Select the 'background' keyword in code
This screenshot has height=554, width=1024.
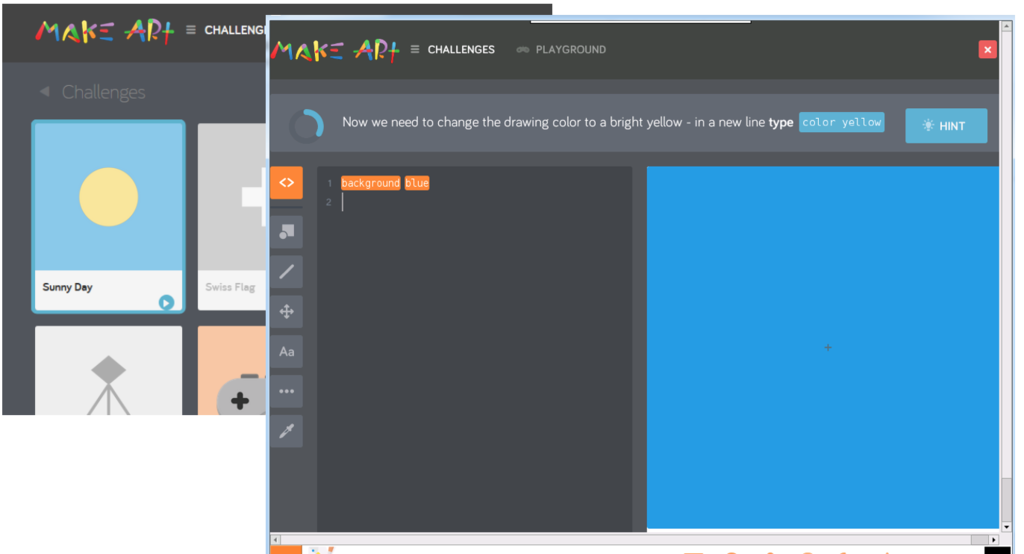(x=370, y=183)
